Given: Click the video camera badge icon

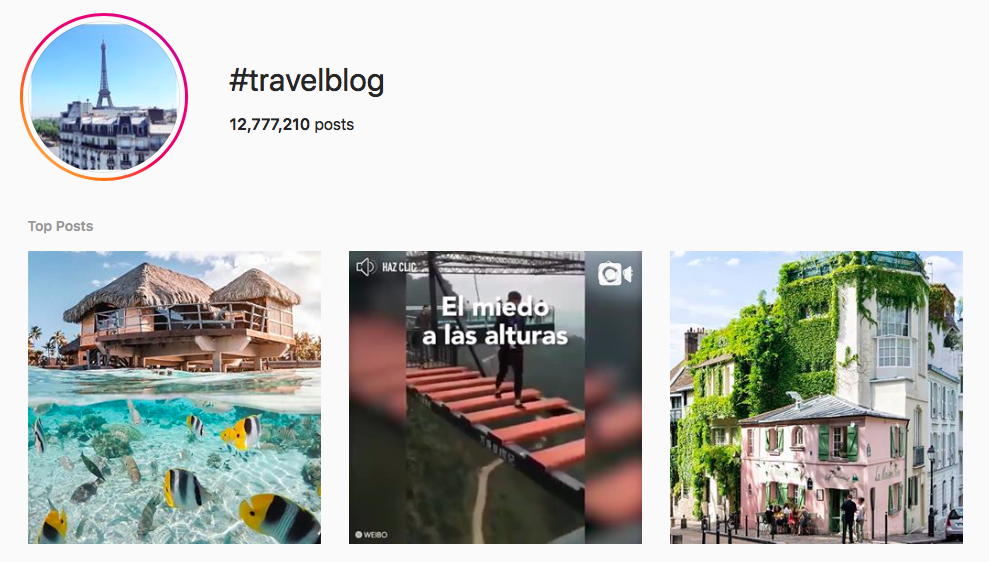Looking at the screenshot, I should pyautogui.click(x=615, y=274).
